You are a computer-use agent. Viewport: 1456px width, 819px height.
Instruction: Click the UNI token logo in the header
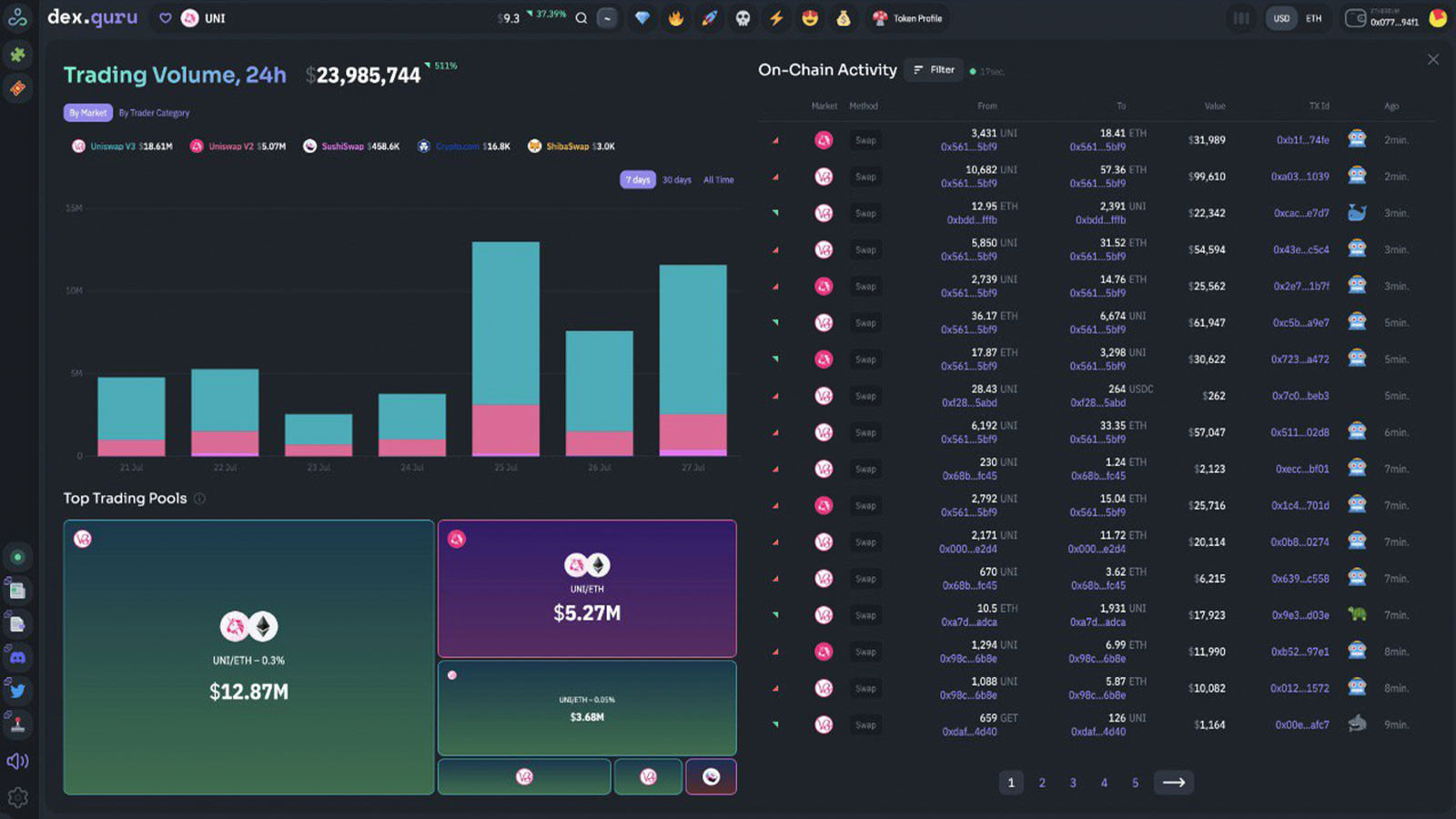(x=189, y=18)
